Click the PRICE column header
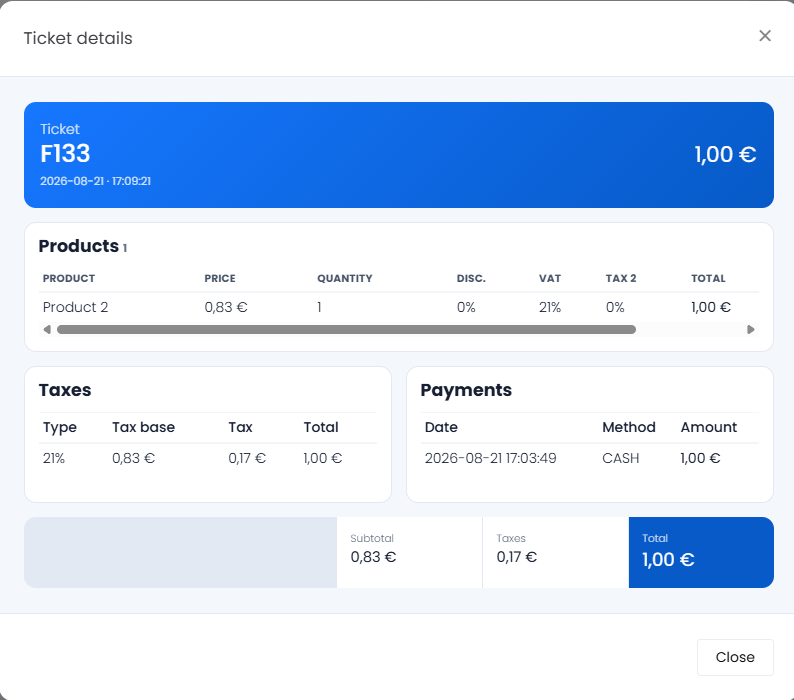794x700 pixels. tap(220, 278)
